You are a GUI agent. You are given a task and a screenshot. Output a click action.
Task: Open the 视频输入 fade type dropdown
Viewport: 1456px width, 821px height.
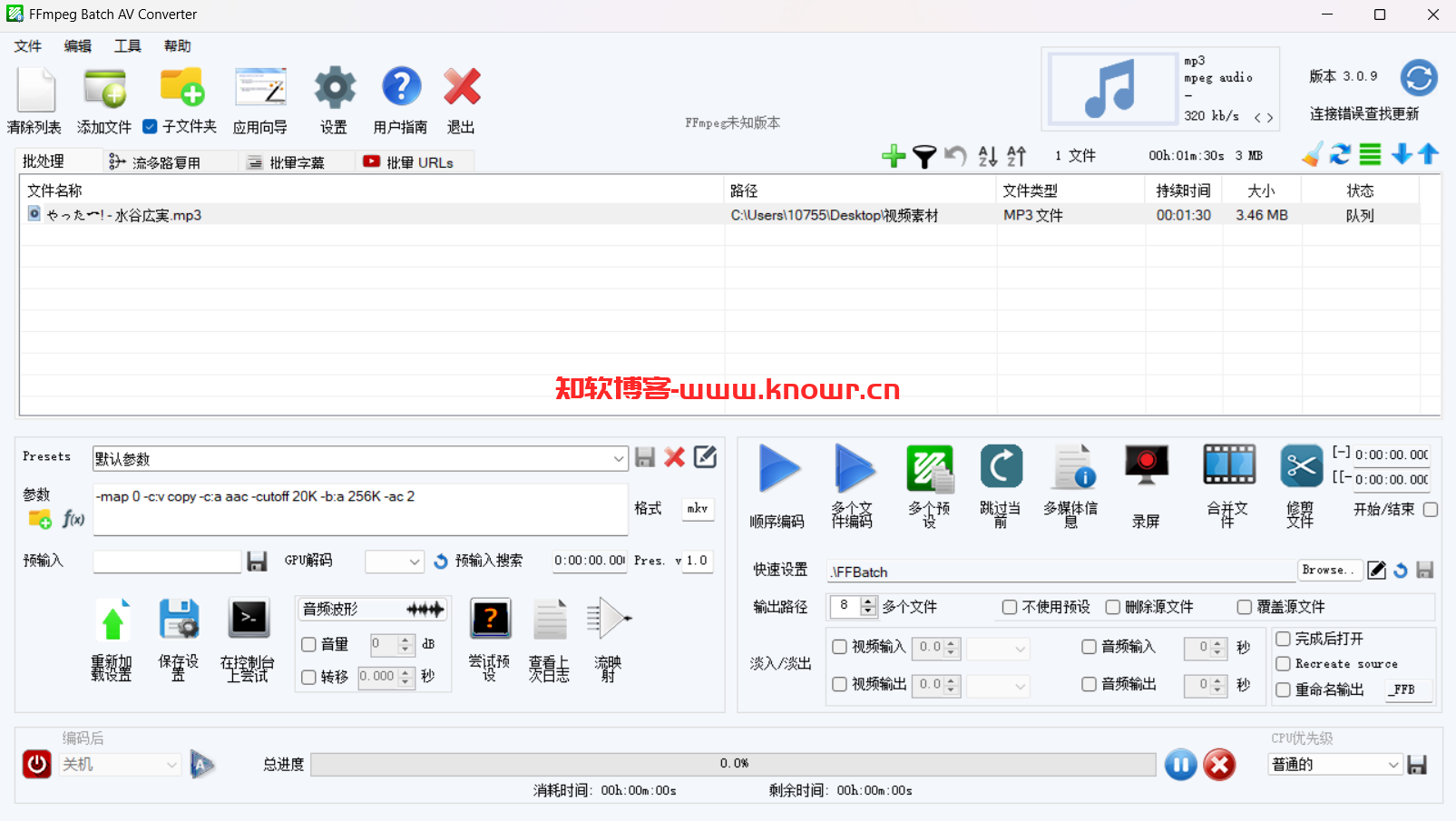998,648
